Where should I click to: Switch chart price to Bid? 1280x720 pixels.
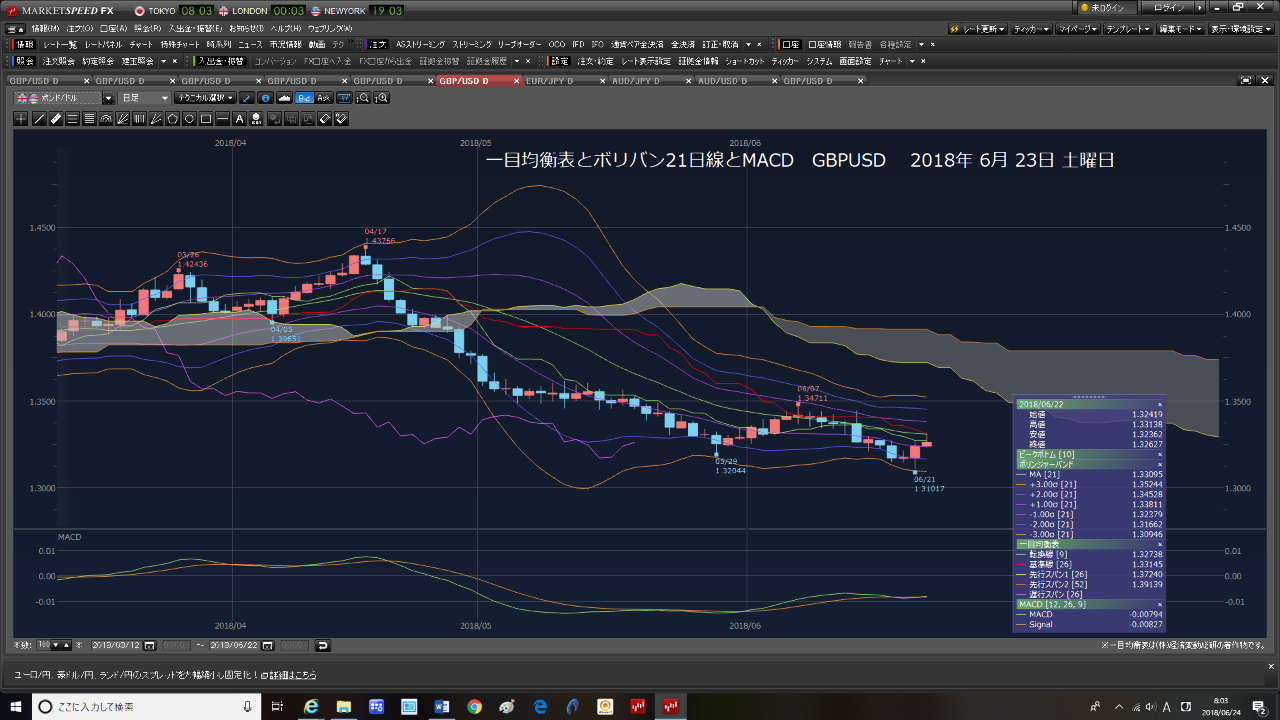tap(303, 98)
